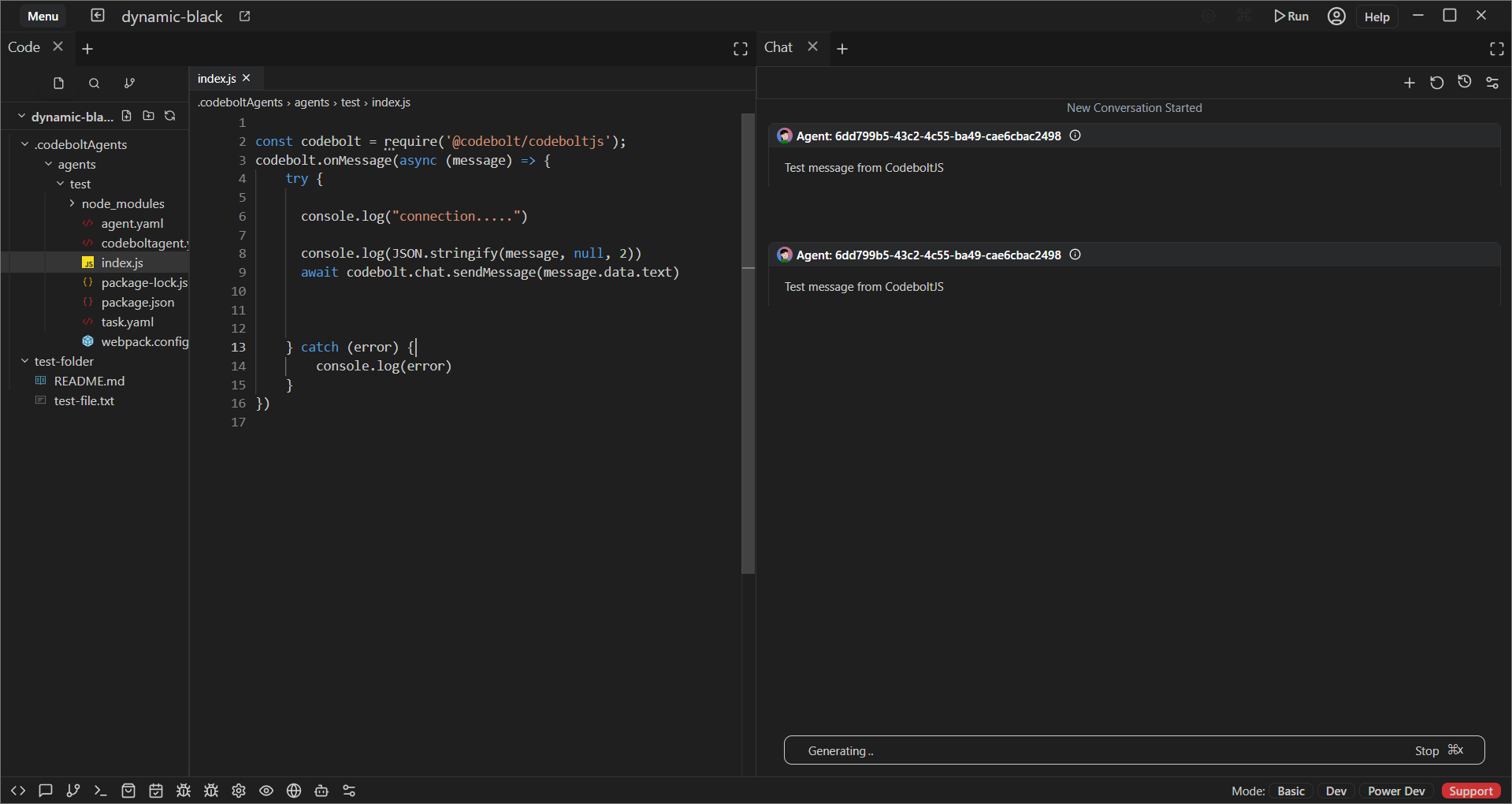Run the project with the Run button
The height and width of the screenshot is (804, 1512).
coord(1291,17)
